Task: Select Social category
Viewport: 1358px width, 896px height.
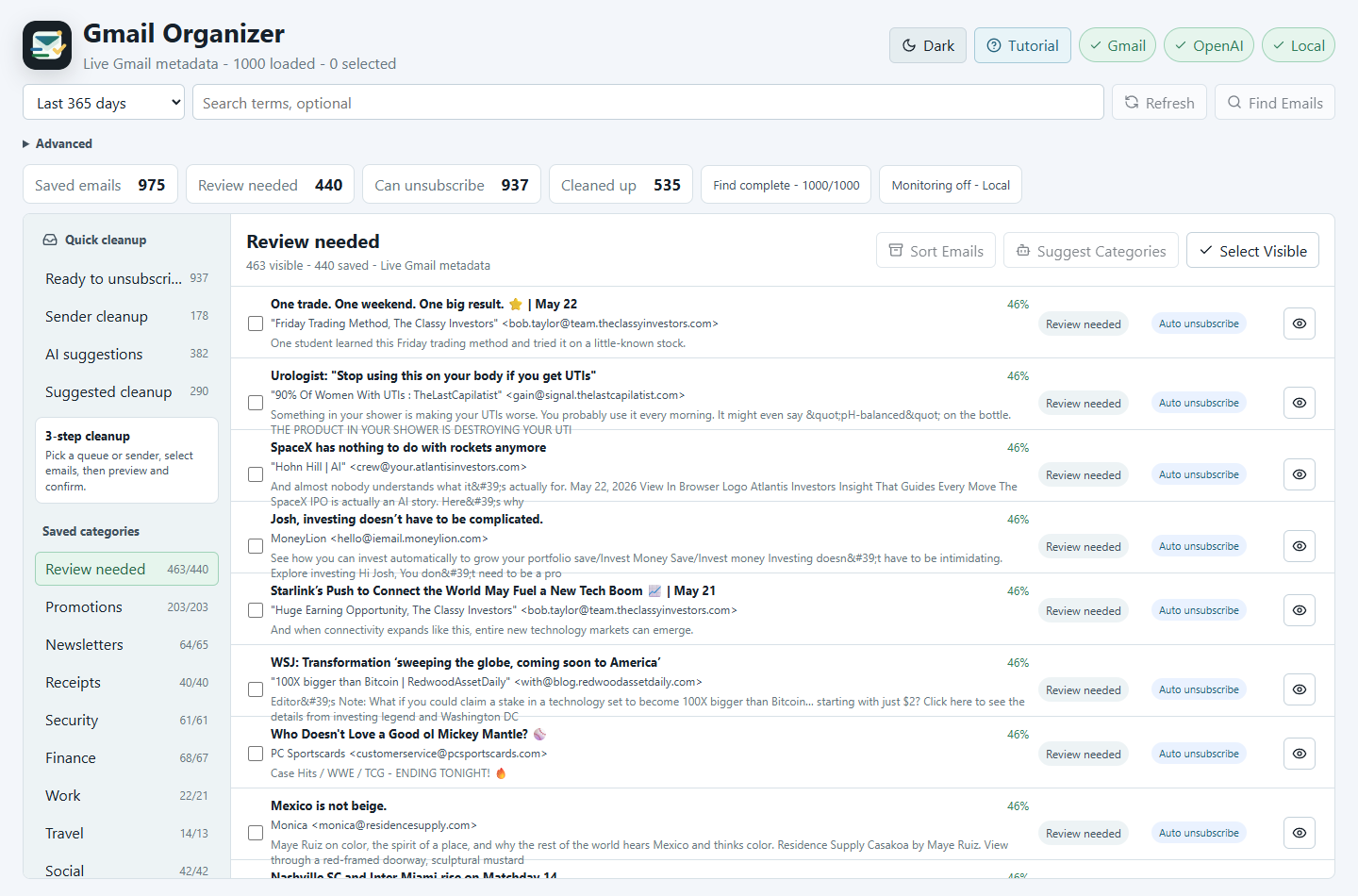Action: coord(126,868)
